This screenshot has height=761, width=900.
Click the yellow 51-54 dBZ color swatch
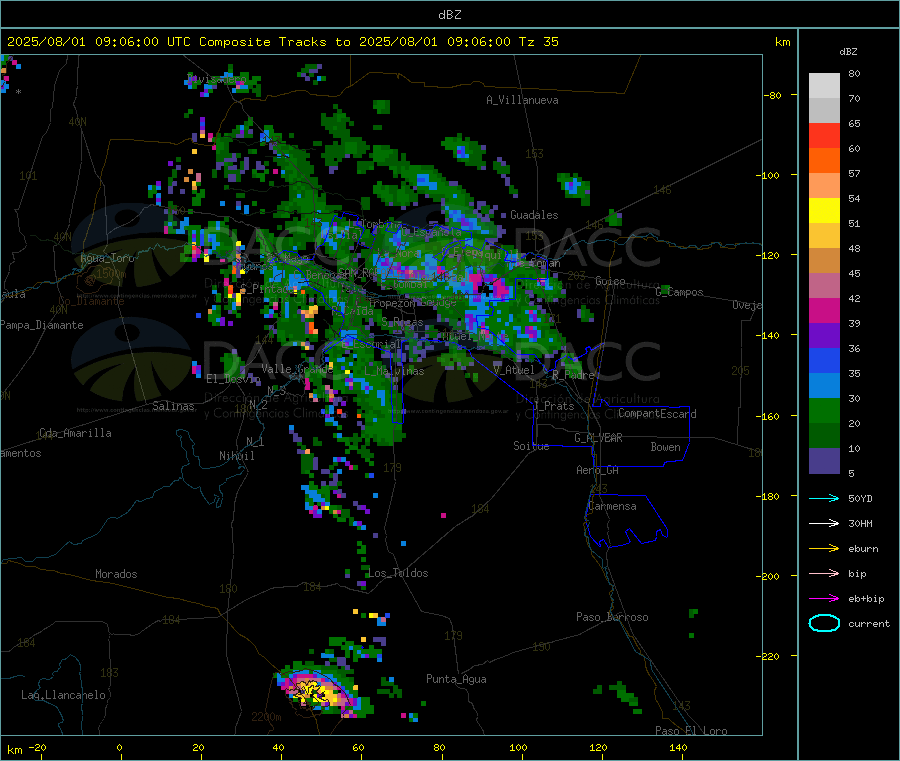click(824, 211)
